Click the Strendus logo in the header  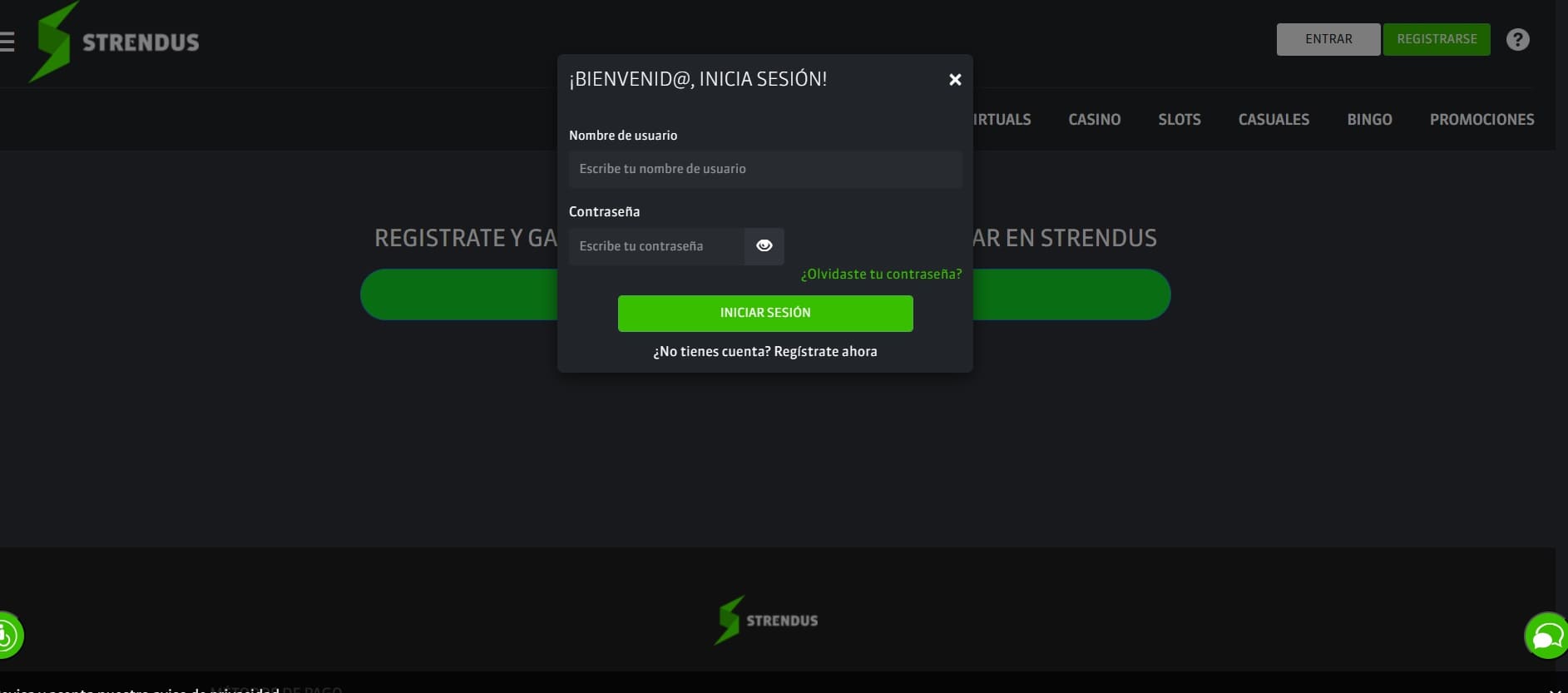tap(115, 42)
